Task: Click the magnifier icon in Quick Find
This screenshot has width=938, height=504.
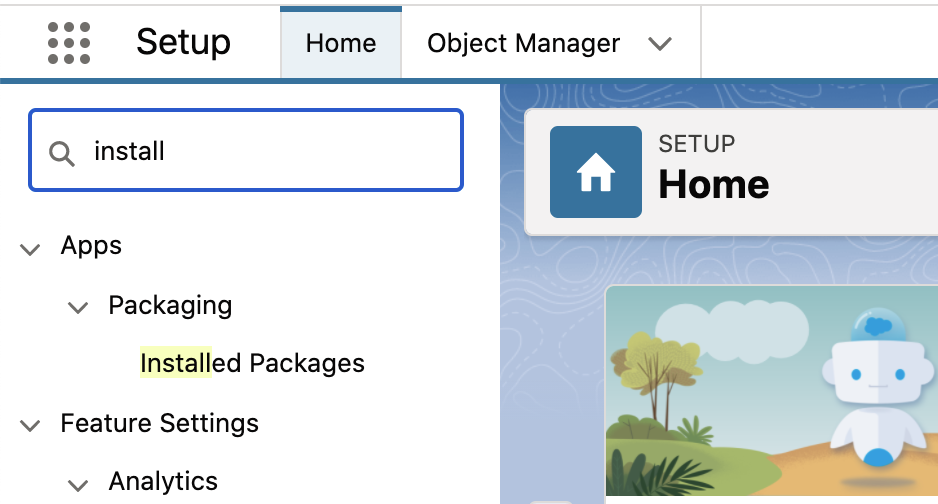Action: click(x=61, y=154)
